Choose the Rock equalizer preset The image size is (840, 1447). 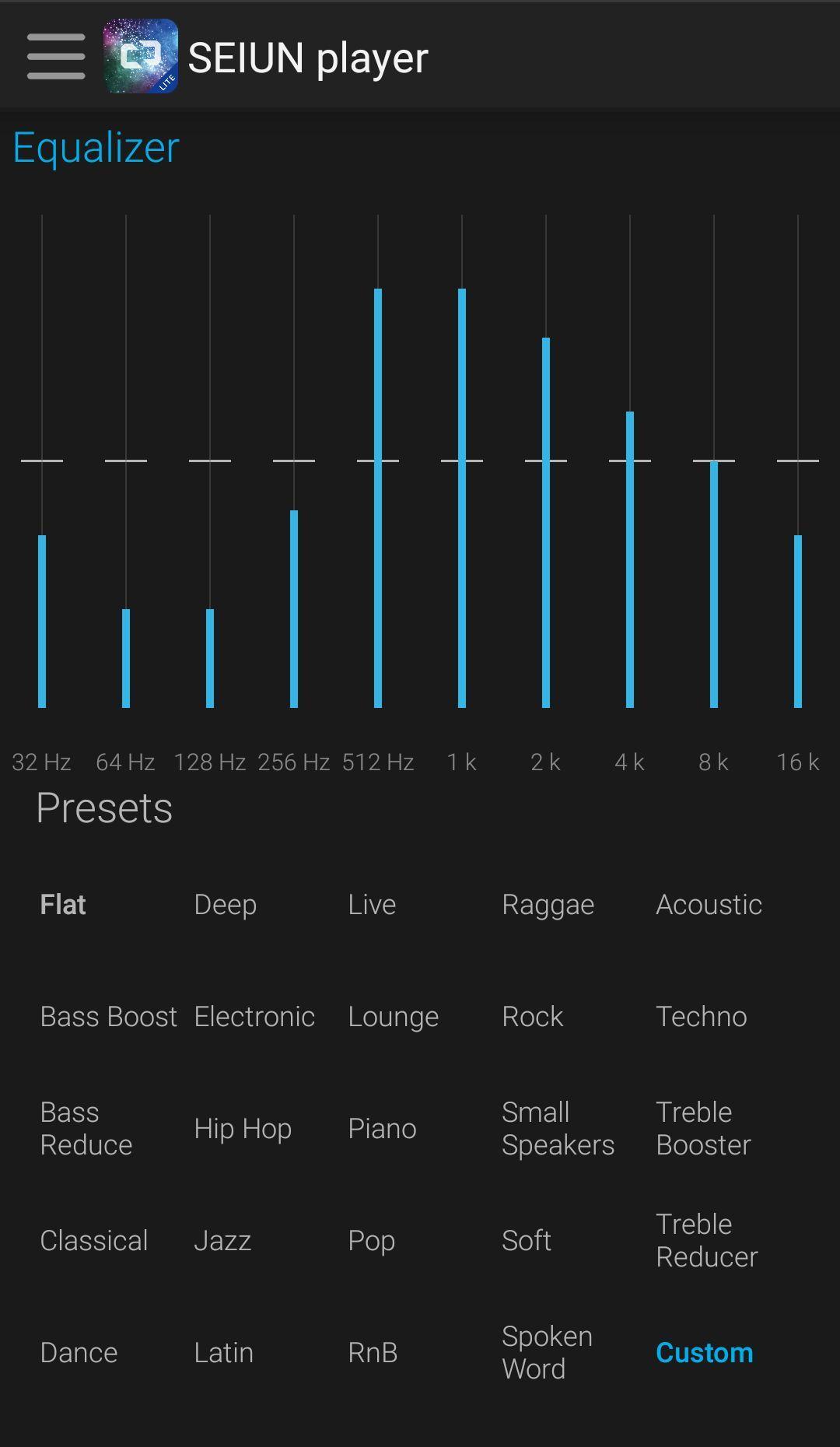click(x=533, y=1017)
